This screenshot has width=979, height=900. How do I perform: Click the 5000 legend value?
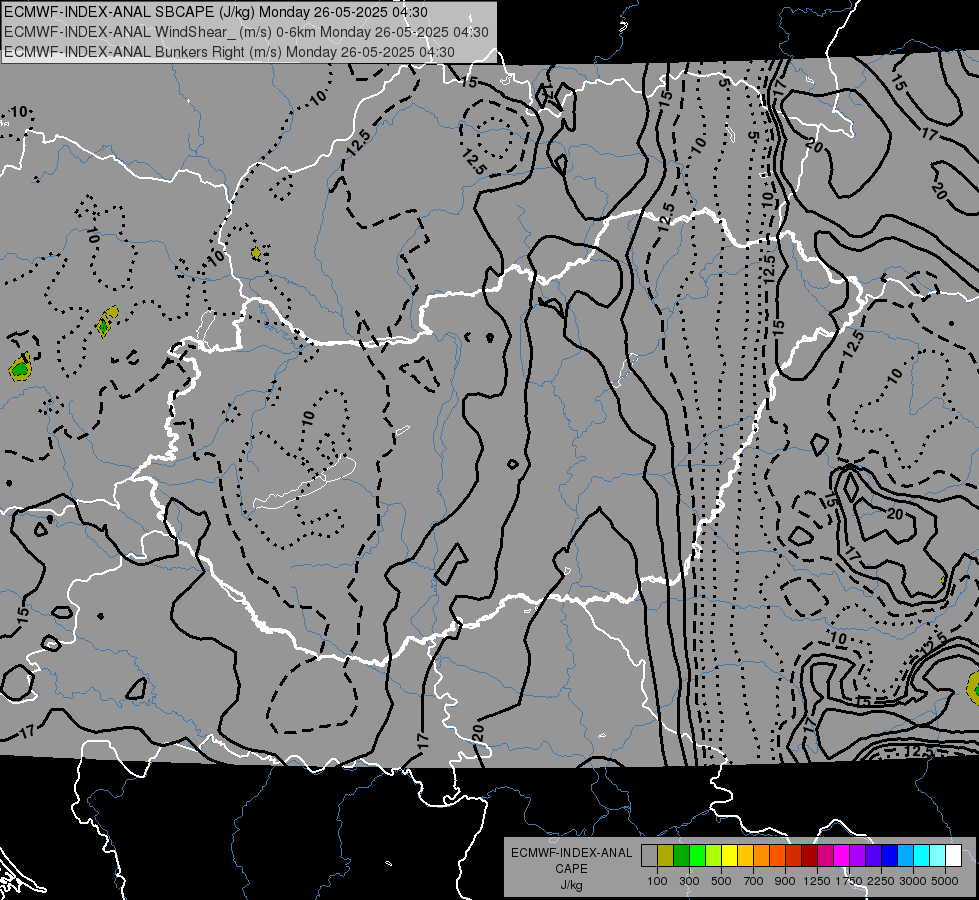(x=945, y=881)
